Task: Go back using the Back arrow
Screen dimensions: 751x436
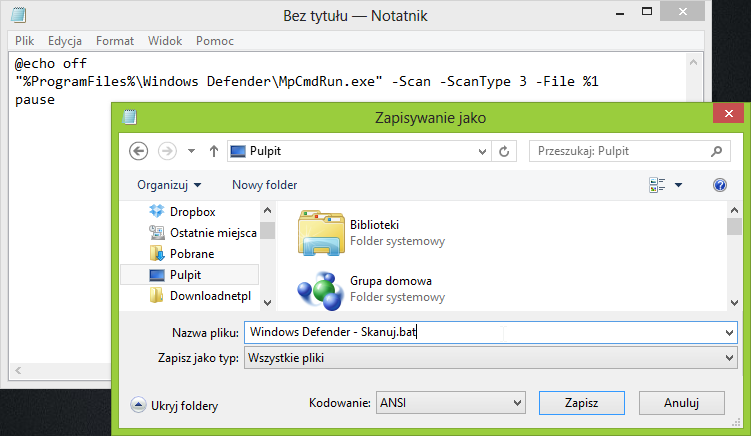Action: pos(138,151)
